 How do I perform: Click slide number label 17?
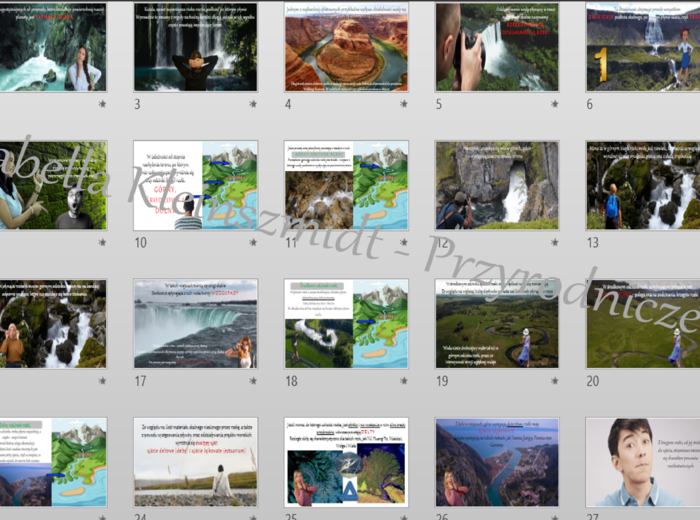tap(141, 381)
